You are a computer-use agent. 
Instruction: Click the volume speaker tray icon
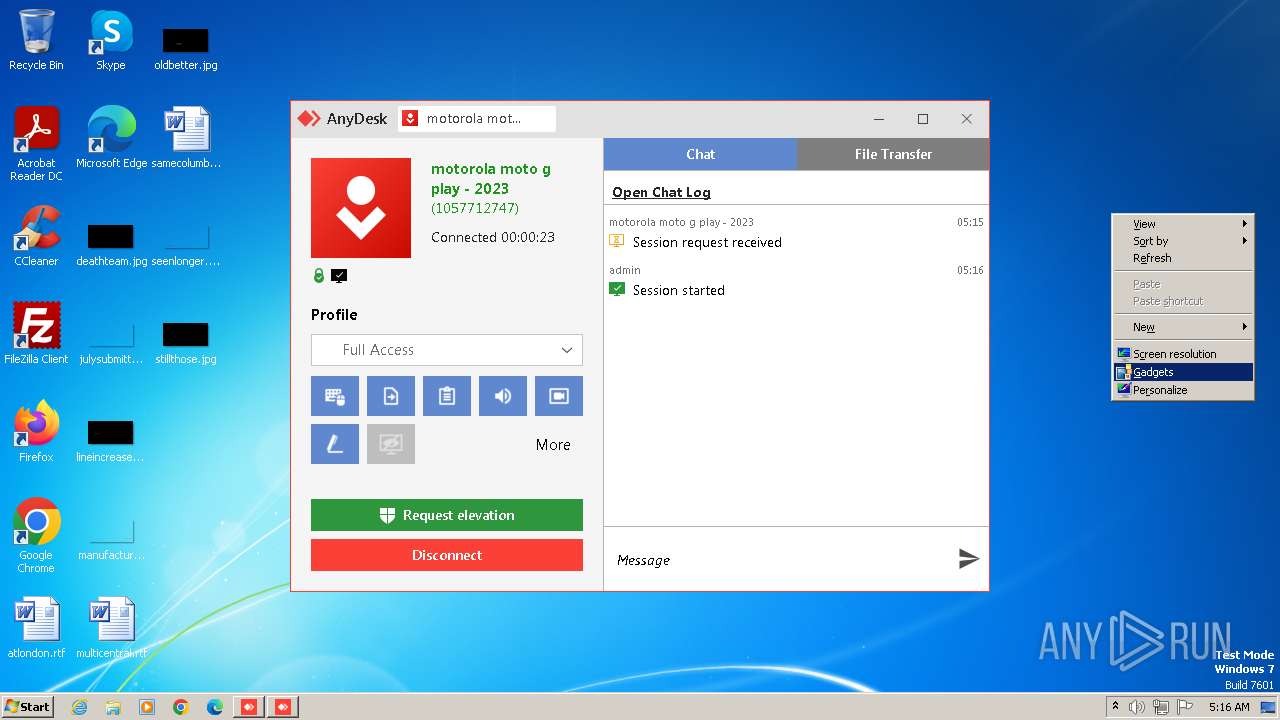1137,707
